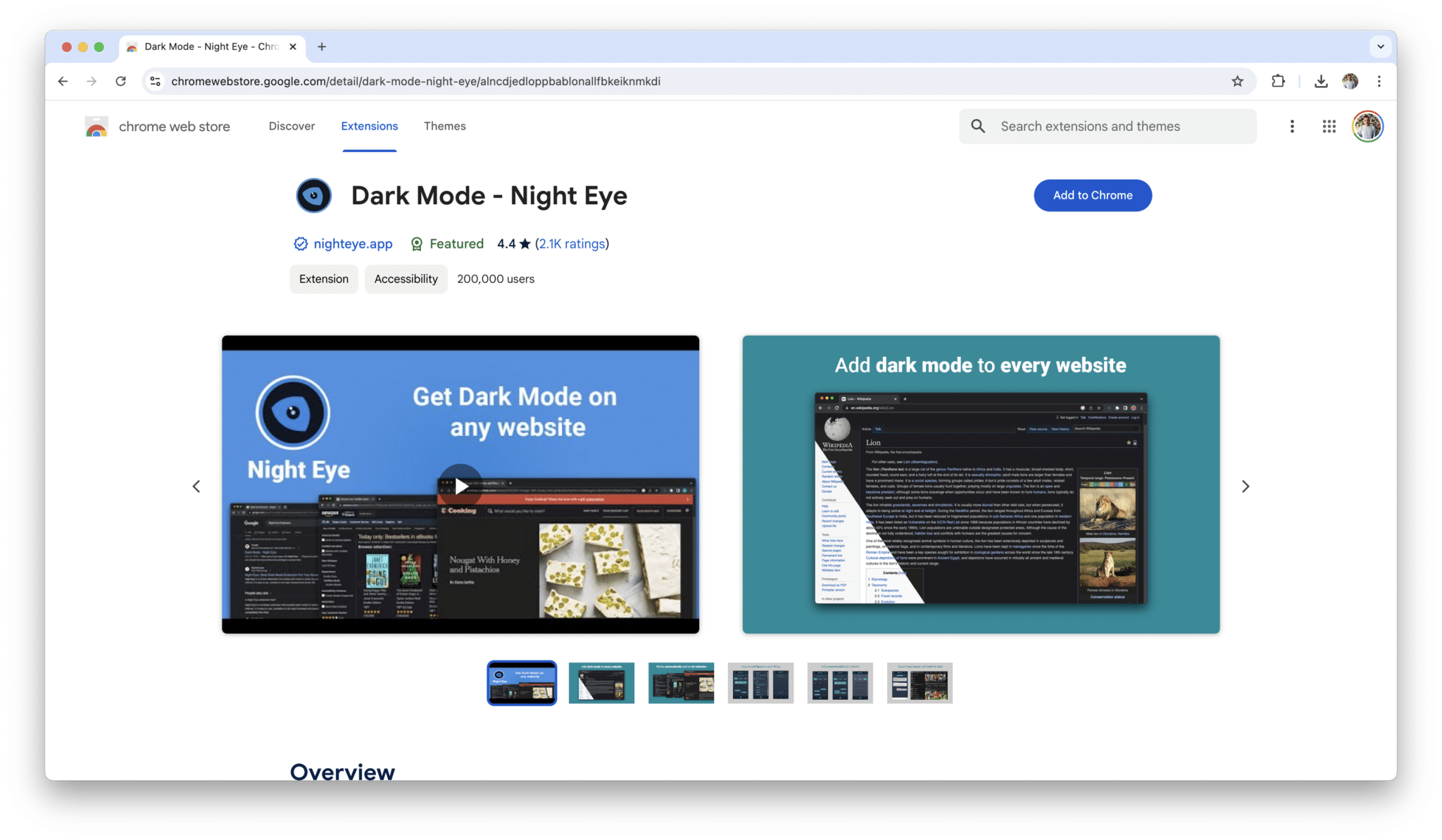Select the fourth carousel thumbnail
The height and width of the screenshot is (840, 1442).
760,683
